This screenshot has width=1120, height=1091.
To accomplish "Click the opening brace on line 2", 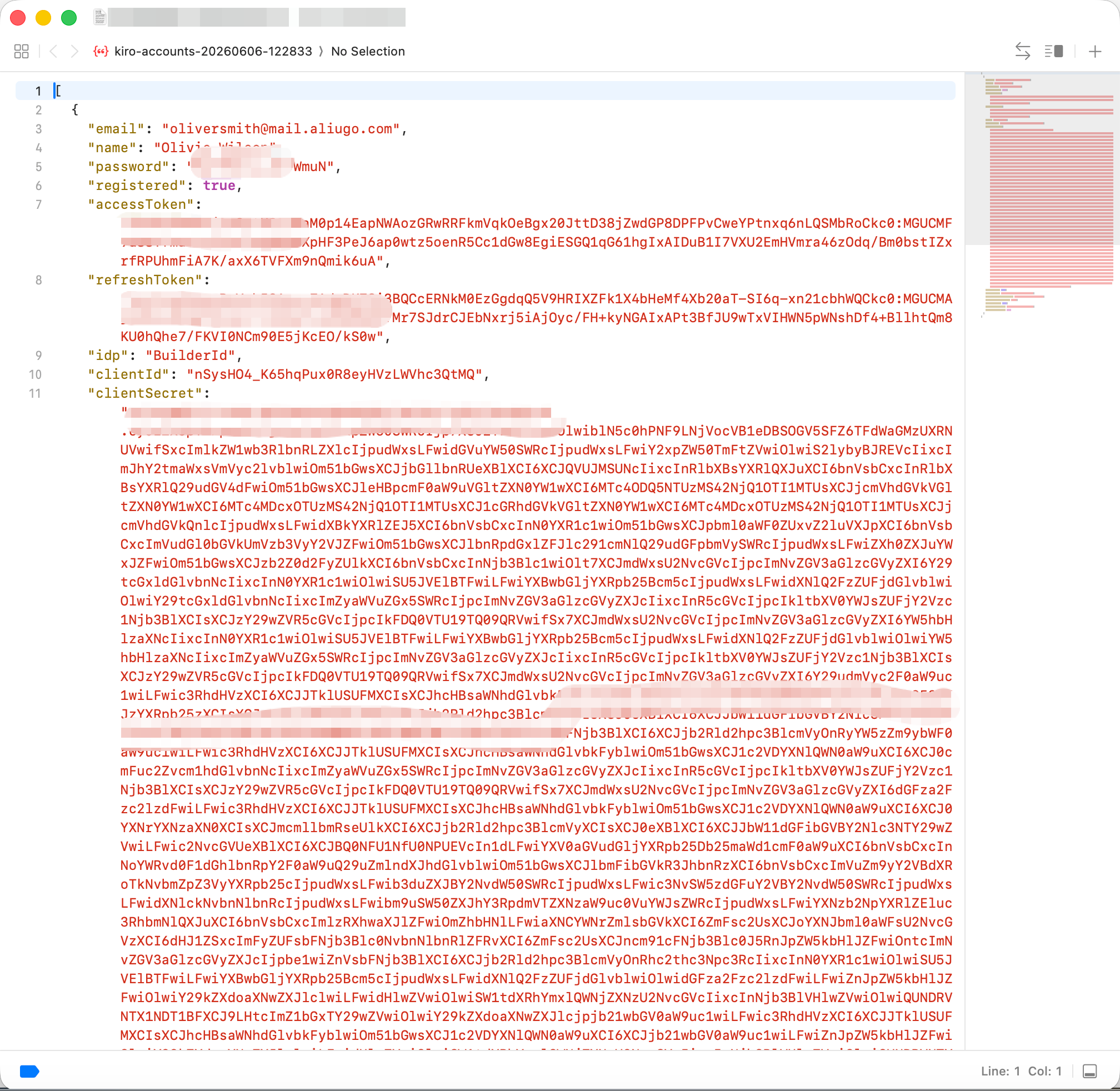I will [x=75, y=109].
